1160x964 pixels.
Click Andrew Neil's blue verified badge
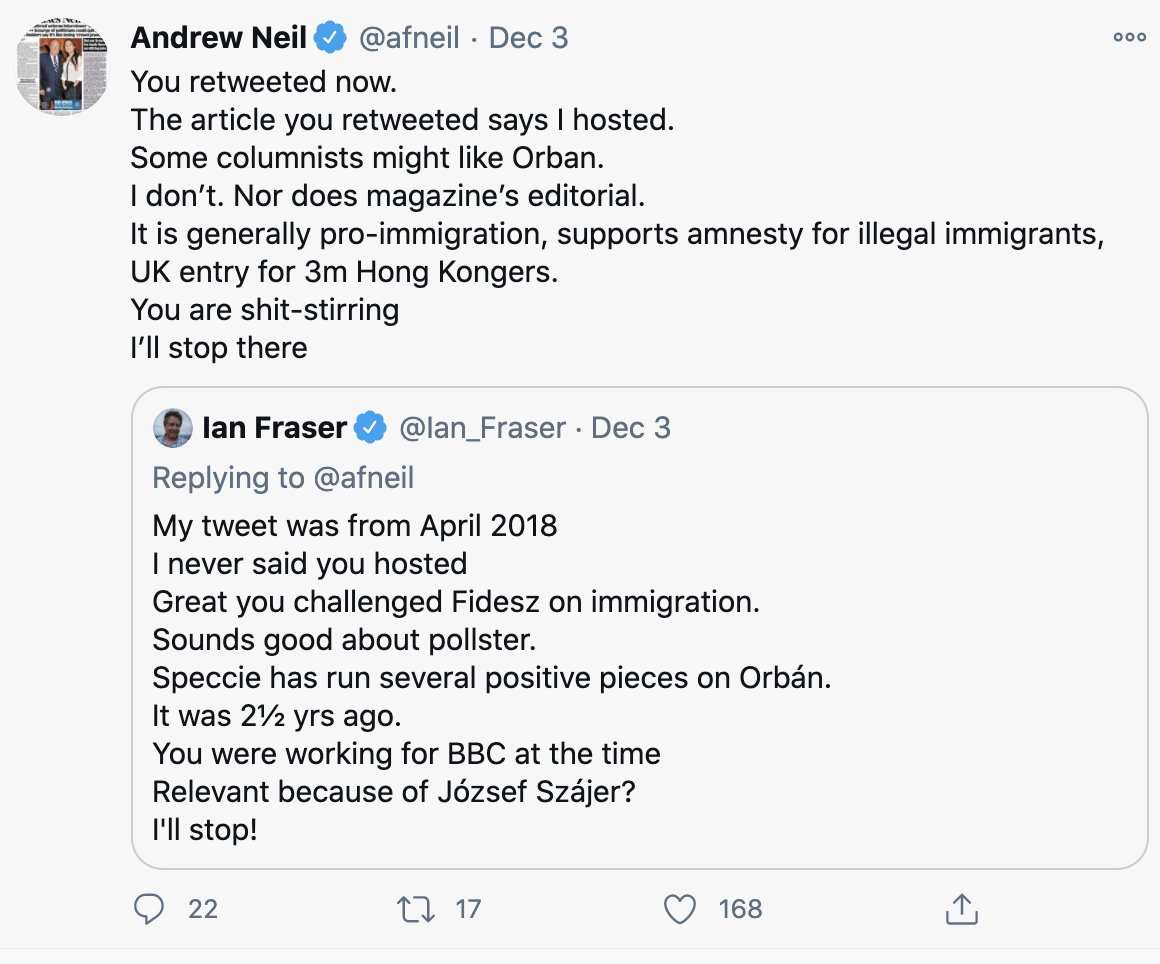click(x=330, y=38)
